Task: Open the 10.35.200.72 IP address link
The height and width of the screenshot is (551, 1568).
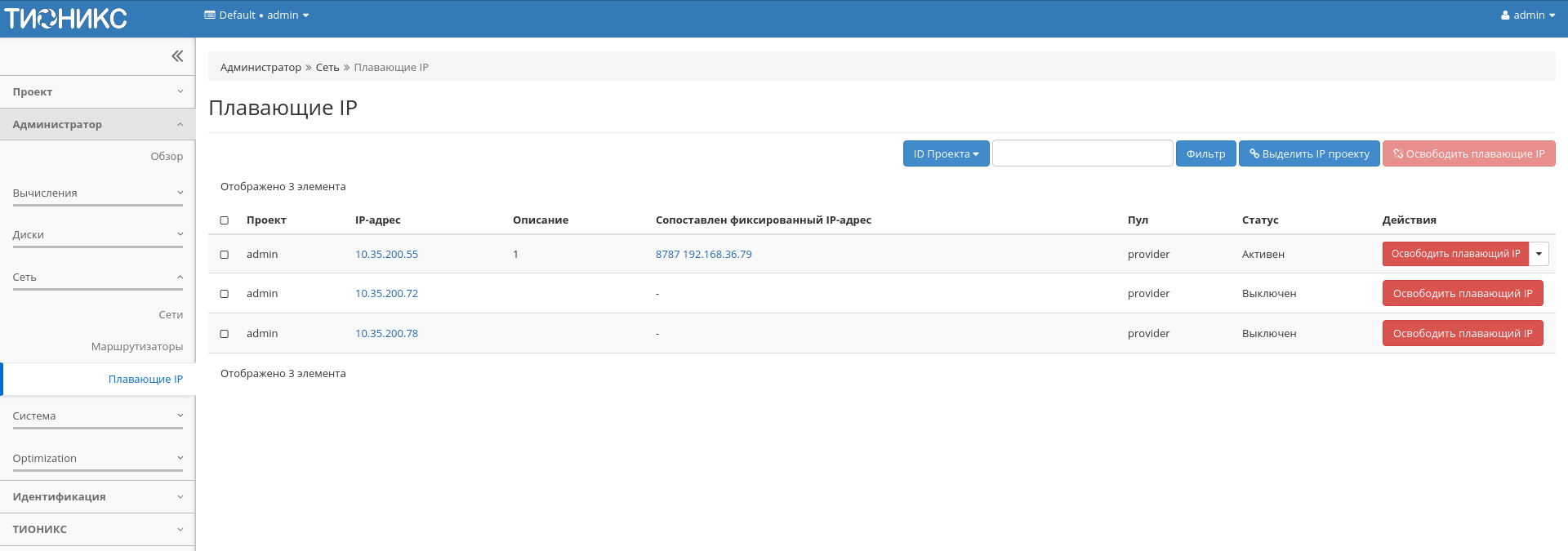Action: point(386,294)
